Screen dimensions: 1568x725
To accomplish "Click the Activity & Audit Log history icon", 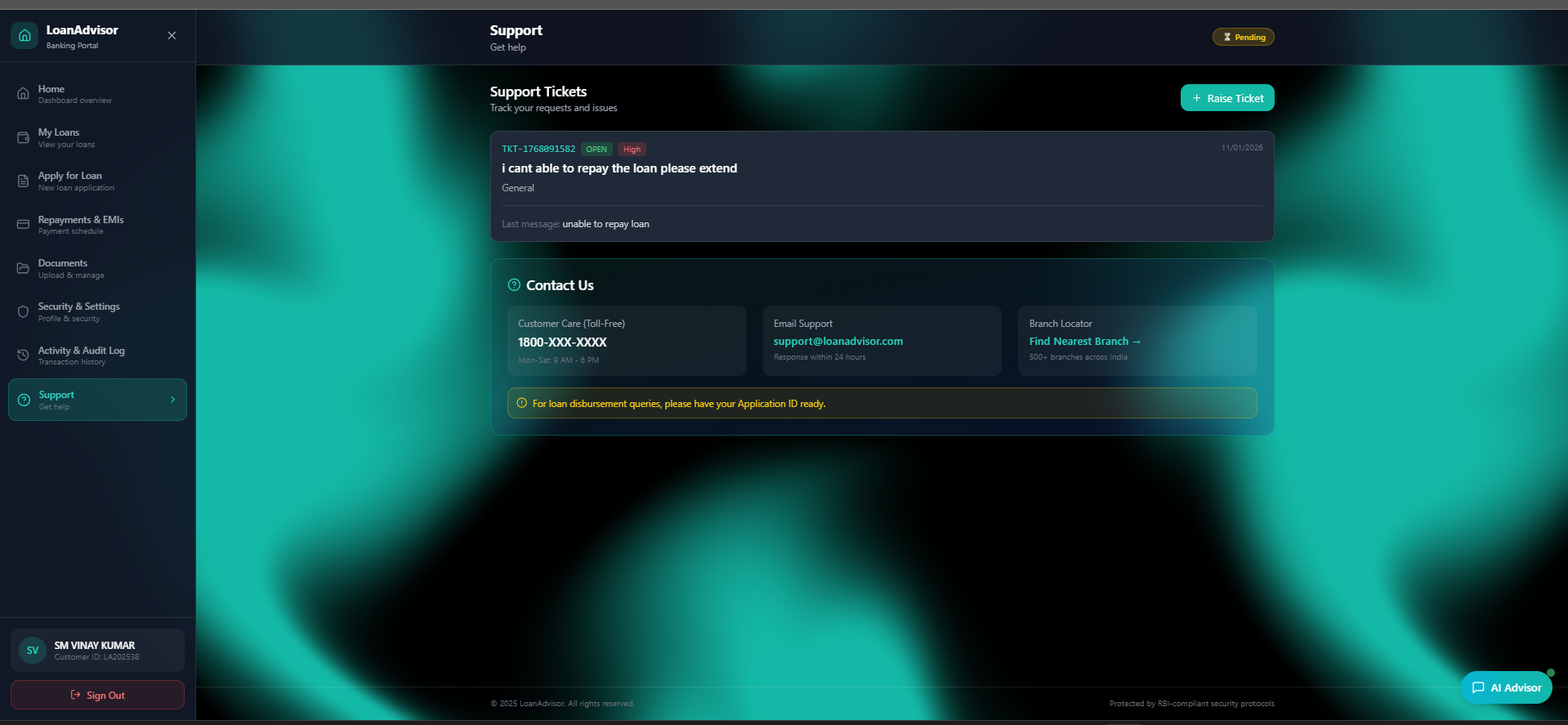I will 23,355.
